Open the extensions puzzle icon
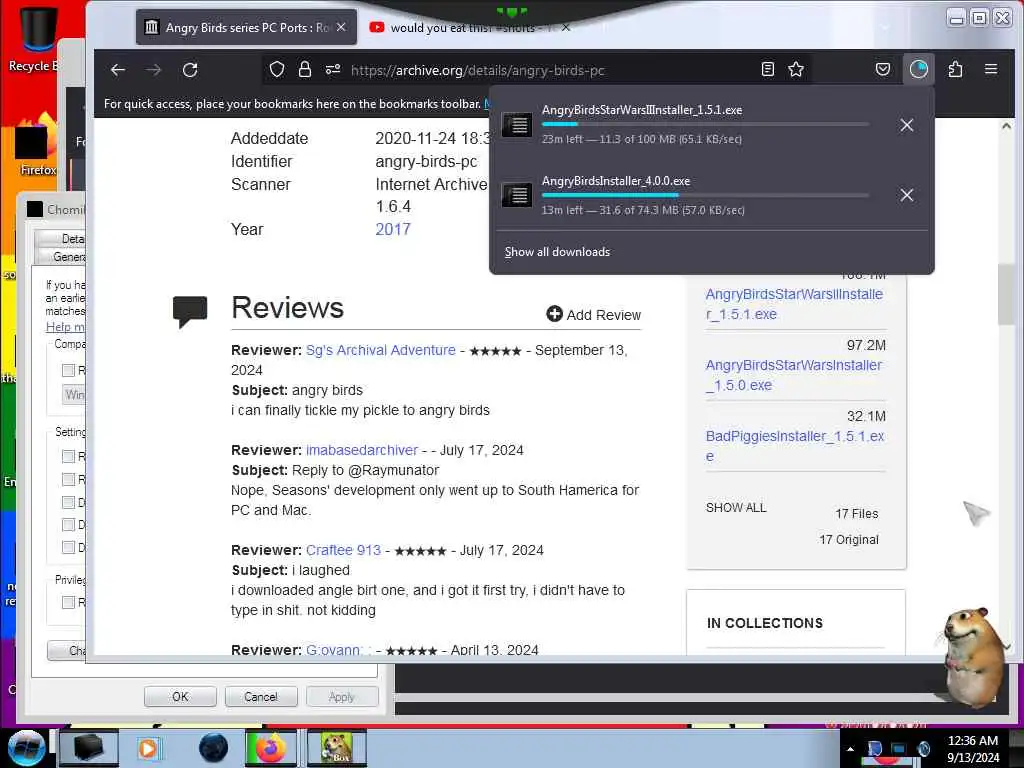 pyautogui.click(x=955, y=69)
